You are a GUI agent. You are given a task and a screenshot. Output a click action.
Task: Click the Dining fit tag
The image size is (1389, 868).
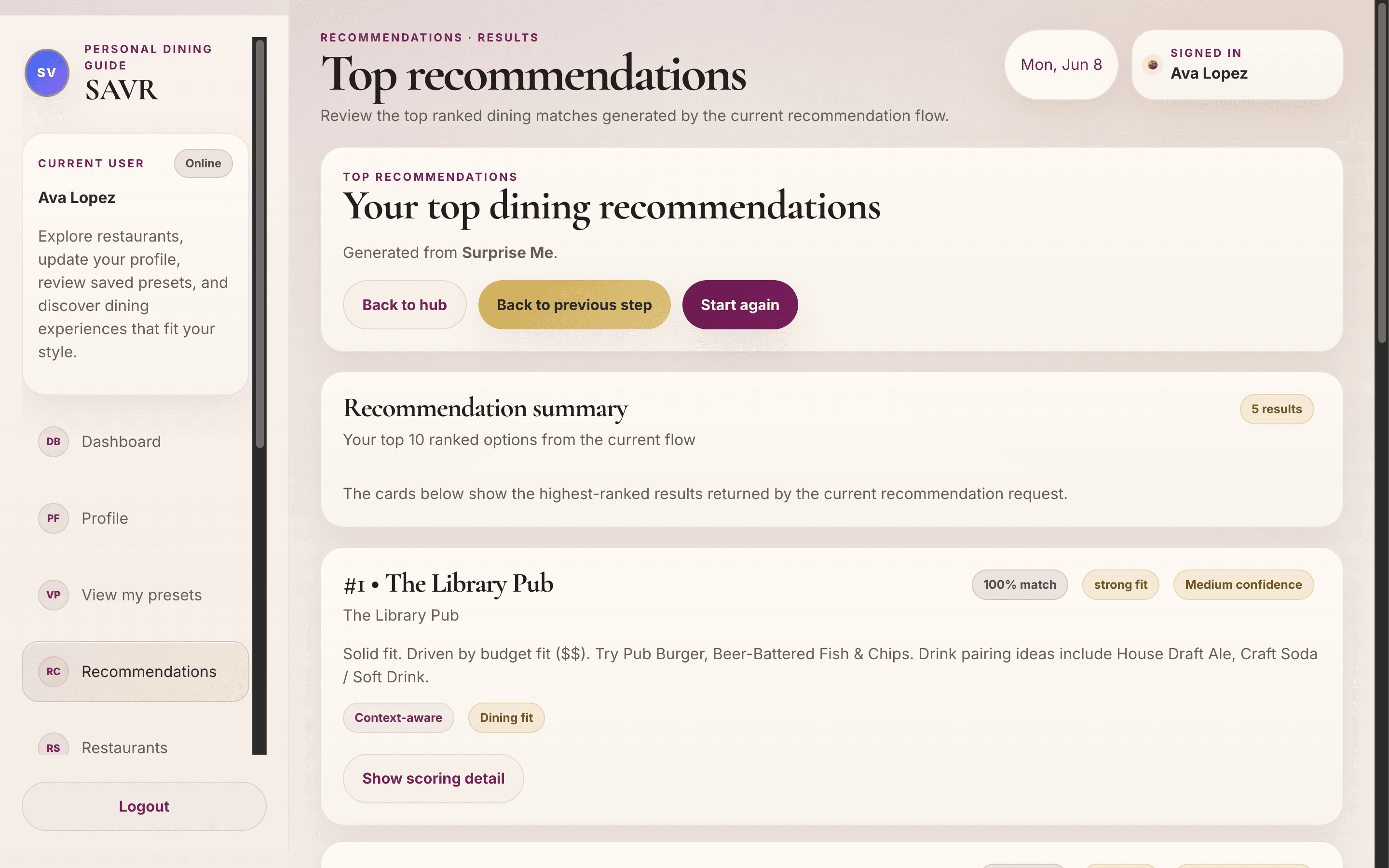506,718
